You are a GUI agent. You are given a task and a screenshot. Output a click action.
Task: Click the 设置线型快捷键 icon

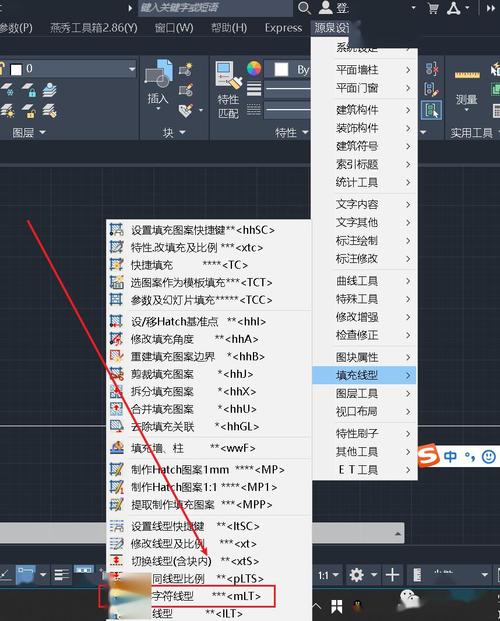[x=116, y=526]
